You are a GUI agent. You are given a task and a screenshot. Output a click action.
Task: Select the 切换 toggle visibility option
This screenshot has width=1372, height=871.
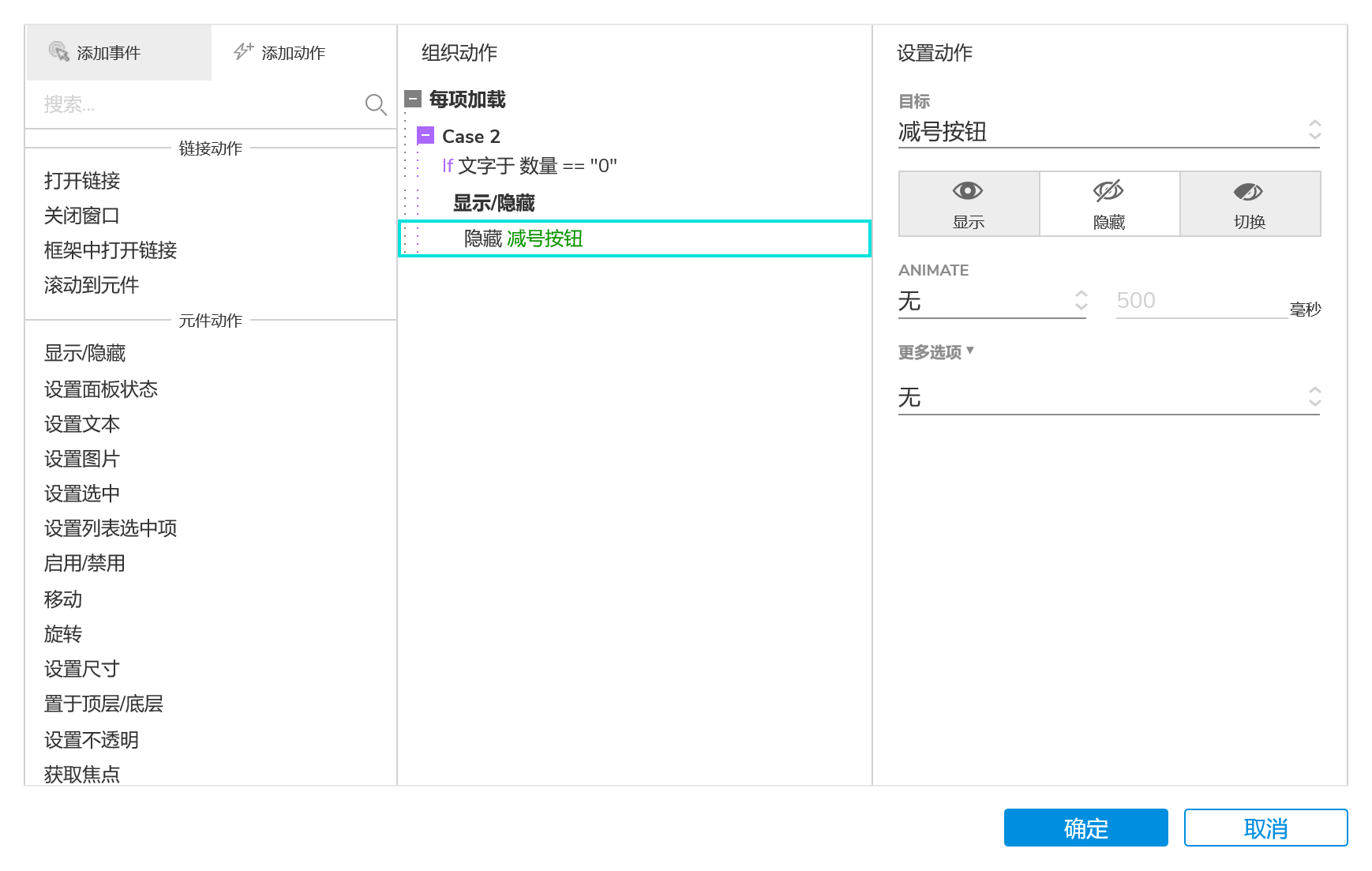1250,204
